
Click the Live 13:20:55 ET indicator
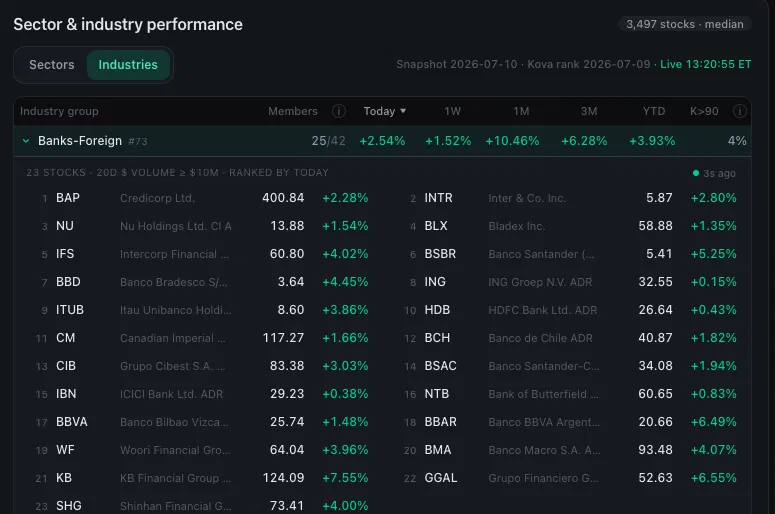pos(705,64)
